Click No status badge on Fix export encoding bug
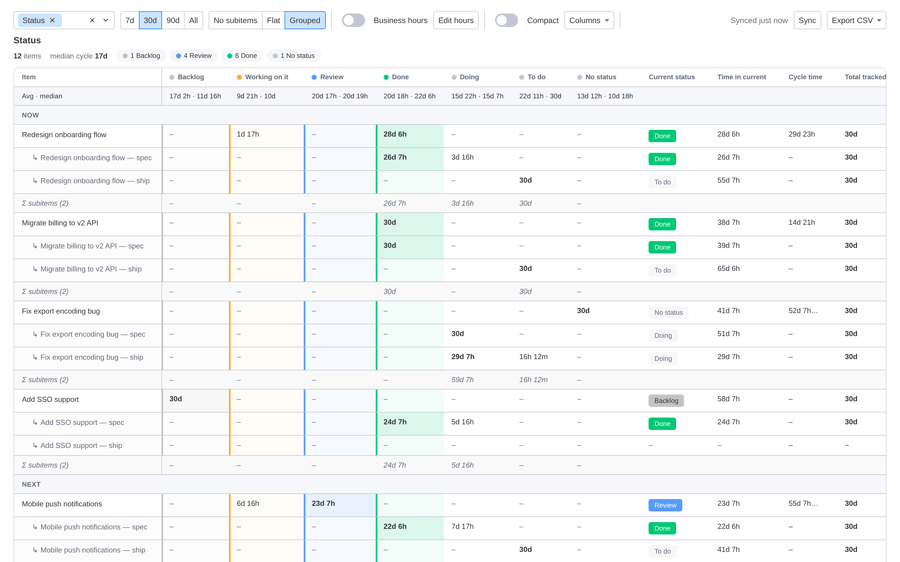900x562 pixels. point(668,313)
